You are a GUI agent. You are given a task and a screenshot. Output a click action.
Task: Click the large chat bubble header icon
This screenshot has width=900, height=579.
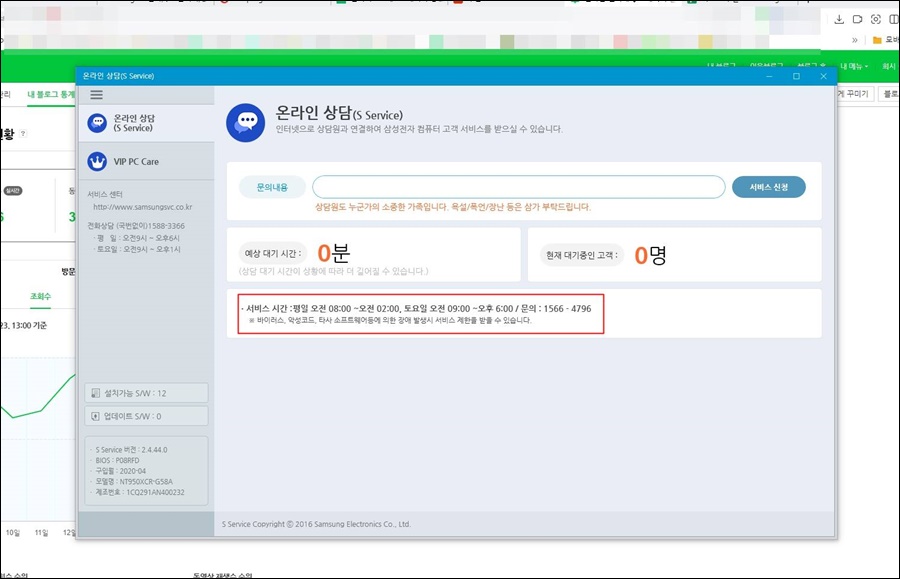point(246,123)
